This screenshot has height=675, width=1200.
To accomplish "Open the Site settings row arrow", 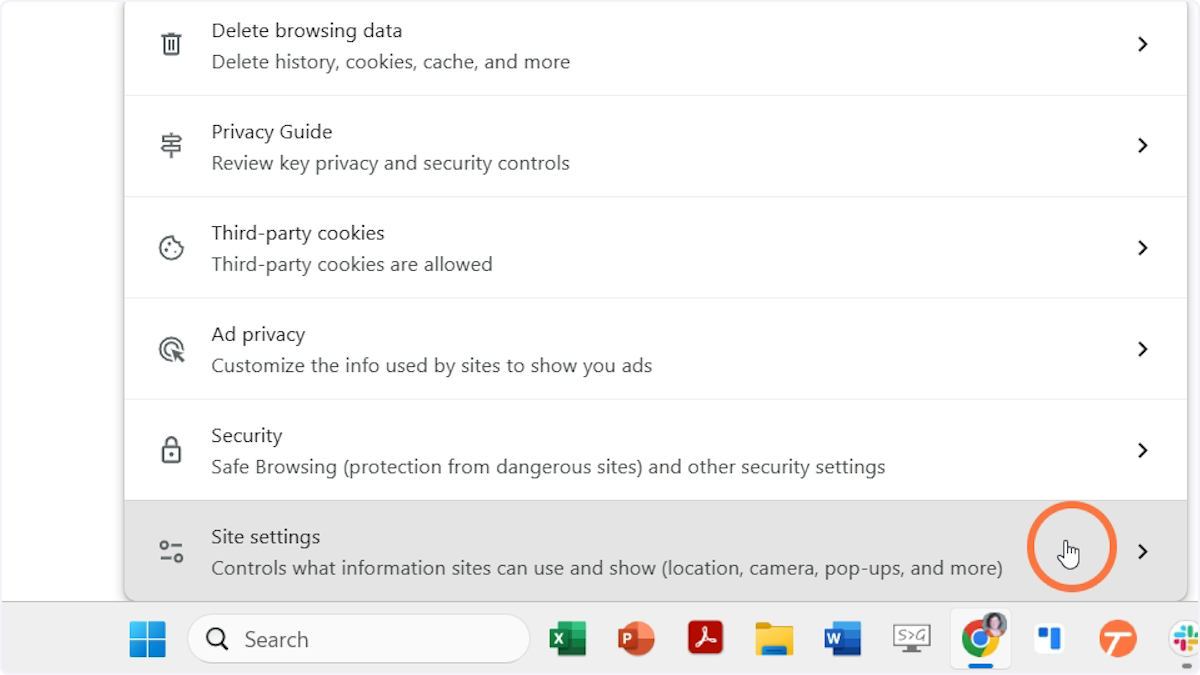I will [x=1142, y=552].
